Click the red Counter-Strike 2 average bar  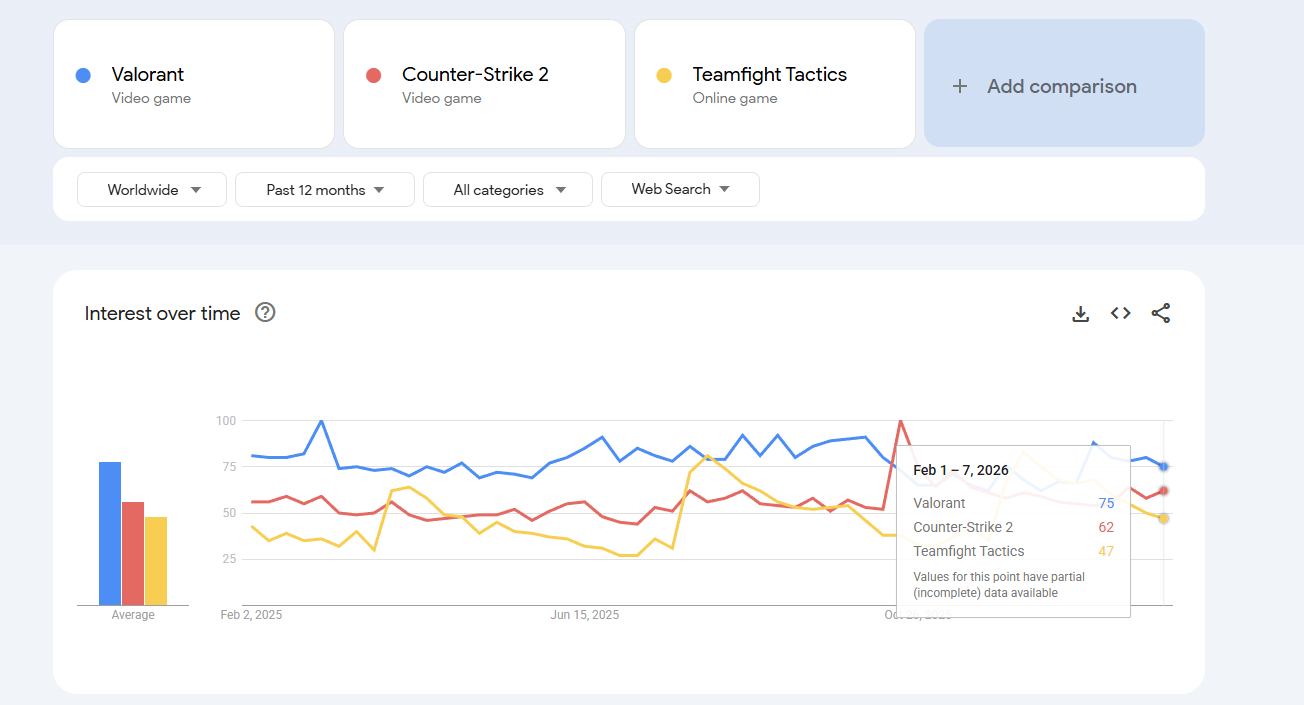[x=133, y=553]
